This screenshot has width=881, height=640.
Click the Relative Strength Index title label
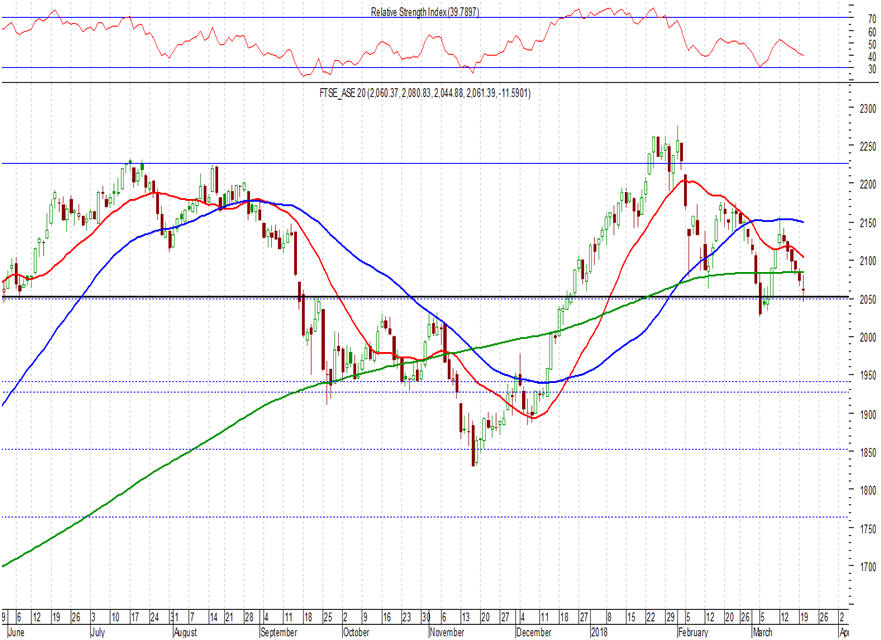tap(425, 12)
